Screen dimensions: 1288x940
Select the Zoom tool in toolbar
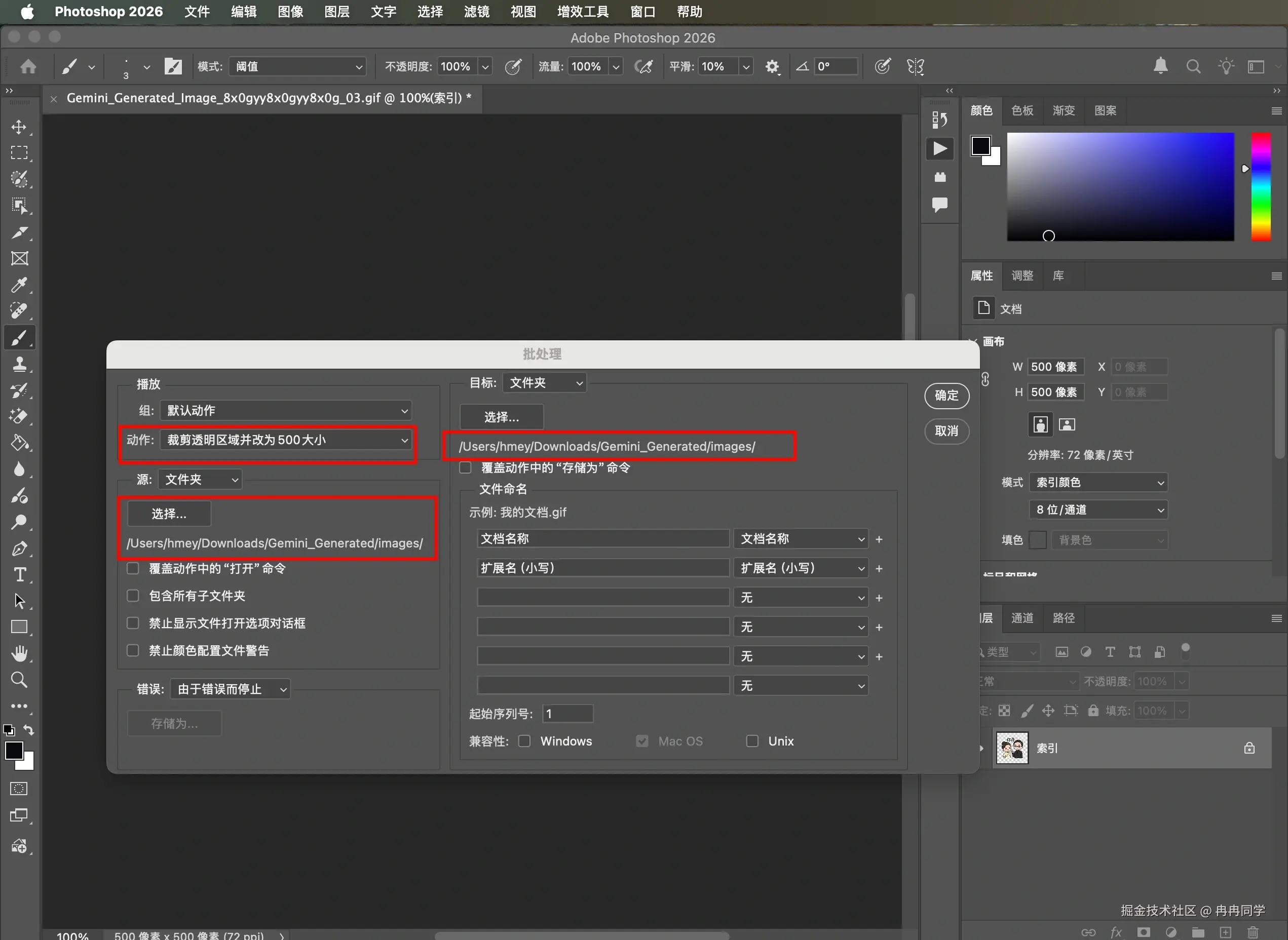pyautogui.click(x=19, y=679)
